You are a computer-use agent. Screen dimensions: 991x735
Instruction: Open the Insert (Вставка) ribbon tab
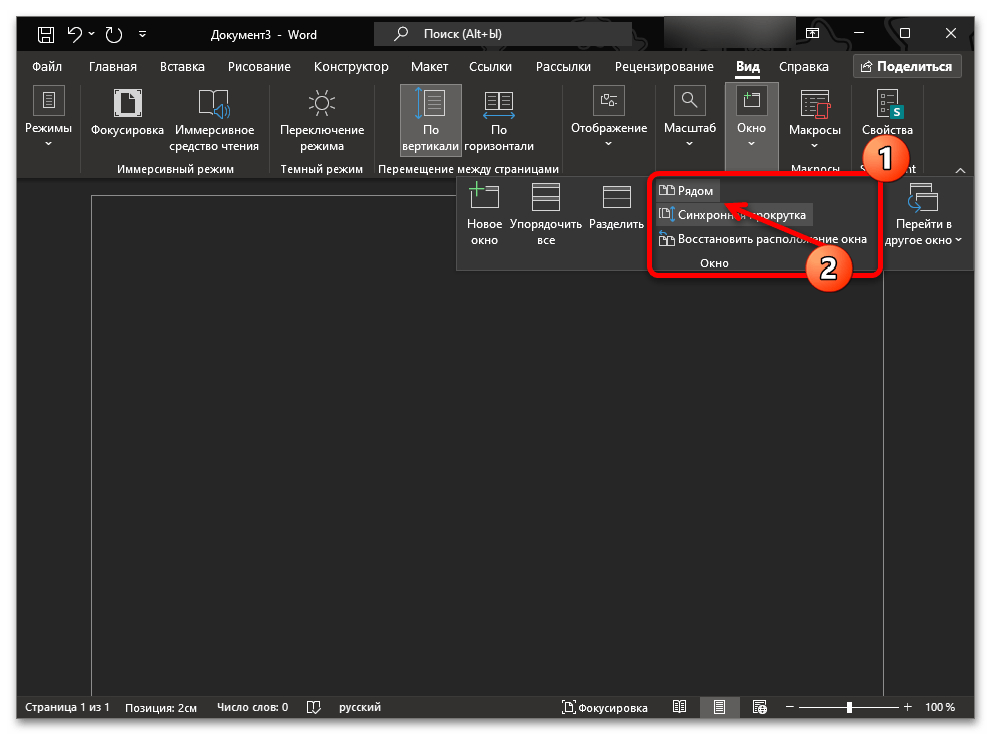pyautogui.click(x=181, y=67)
